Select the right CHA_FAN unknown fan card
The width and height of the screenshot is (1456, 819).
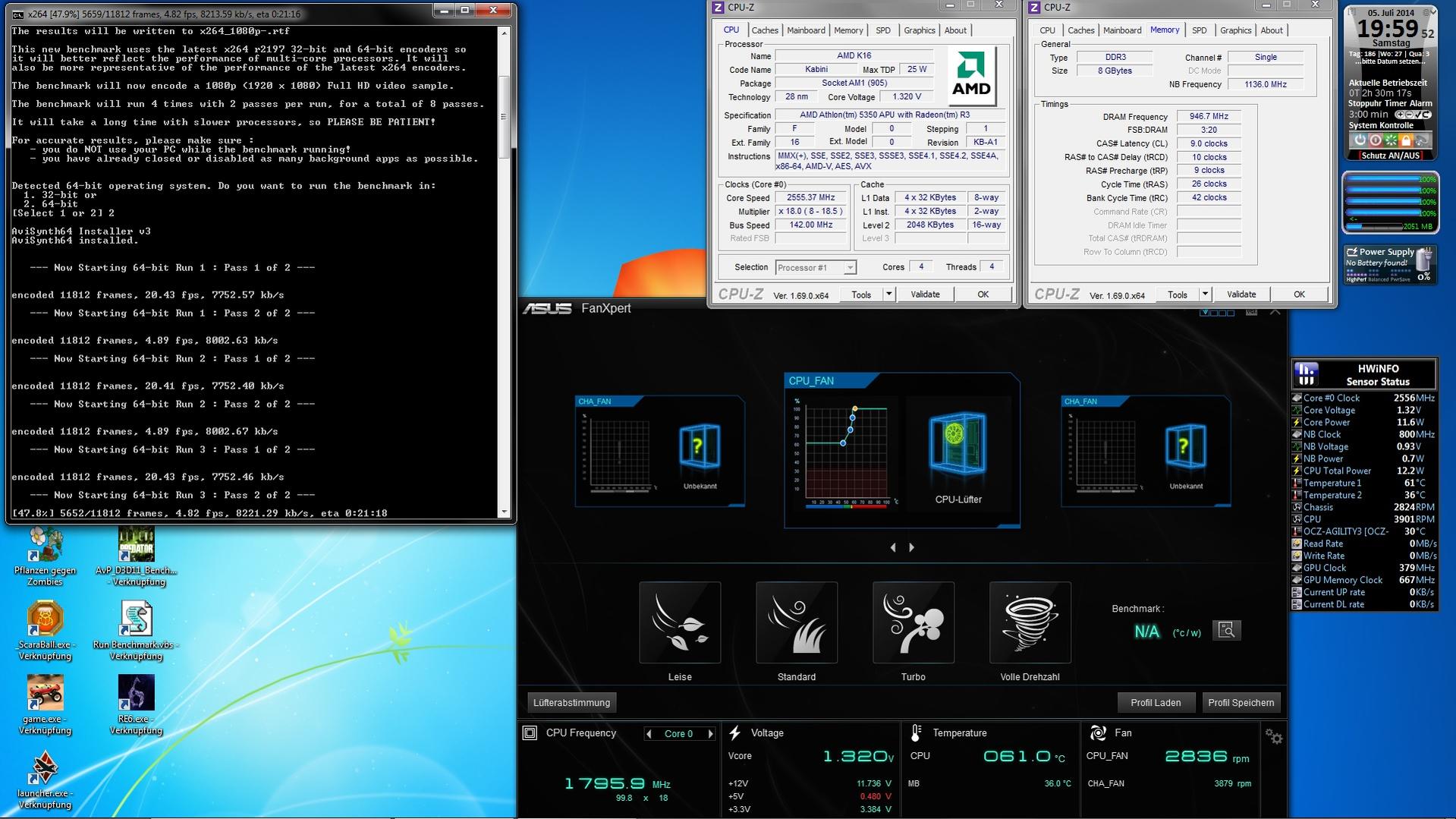[x=1146, y=451]
